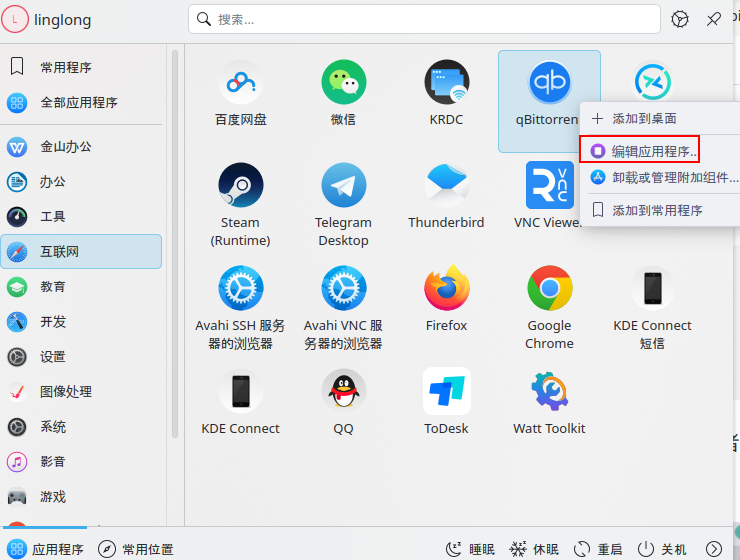The width and height of the screenshot is (740, 560).
Task: Open 百度网盘 app
Action: 240,83
